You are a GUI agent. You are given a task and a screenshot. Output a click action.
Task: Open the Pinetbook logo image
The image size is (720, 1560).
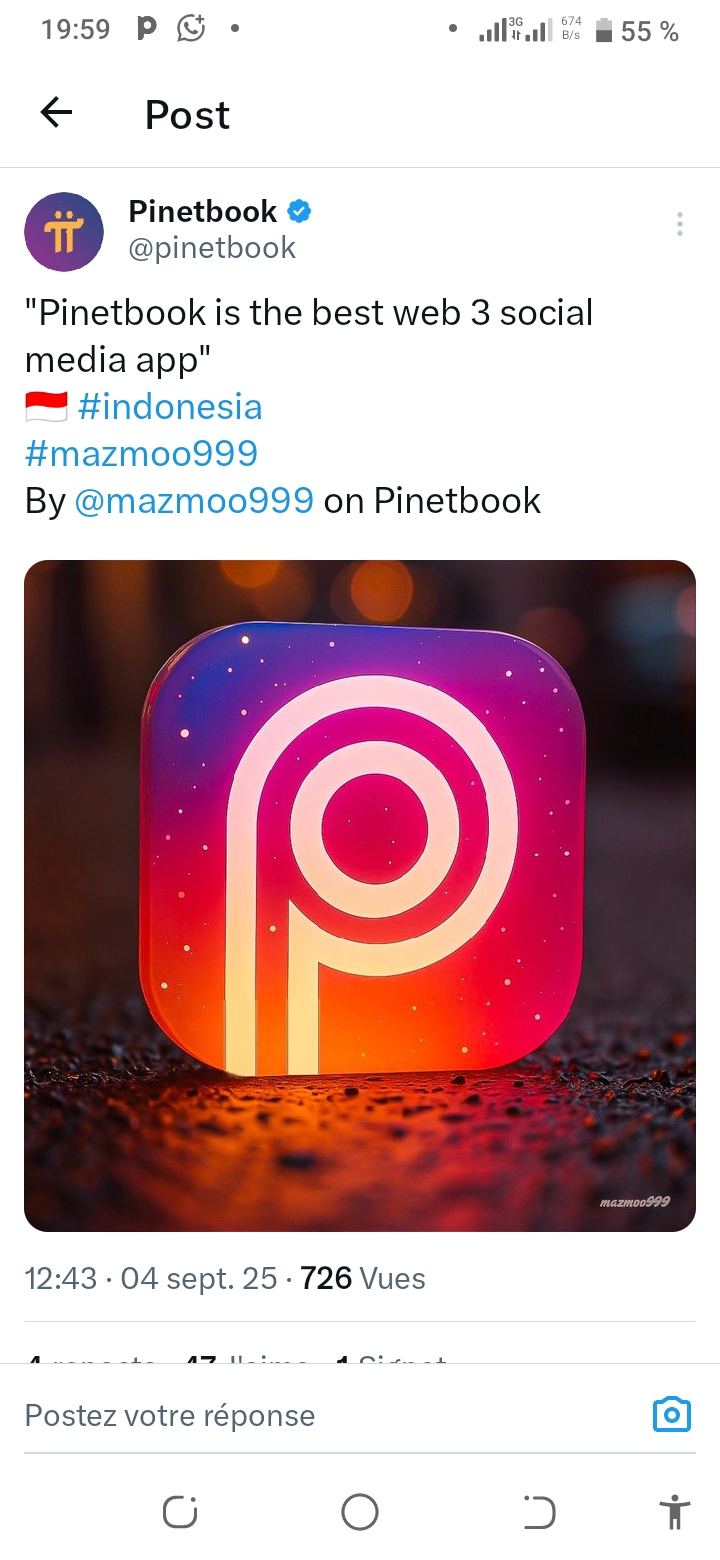(x=360, y=896)
